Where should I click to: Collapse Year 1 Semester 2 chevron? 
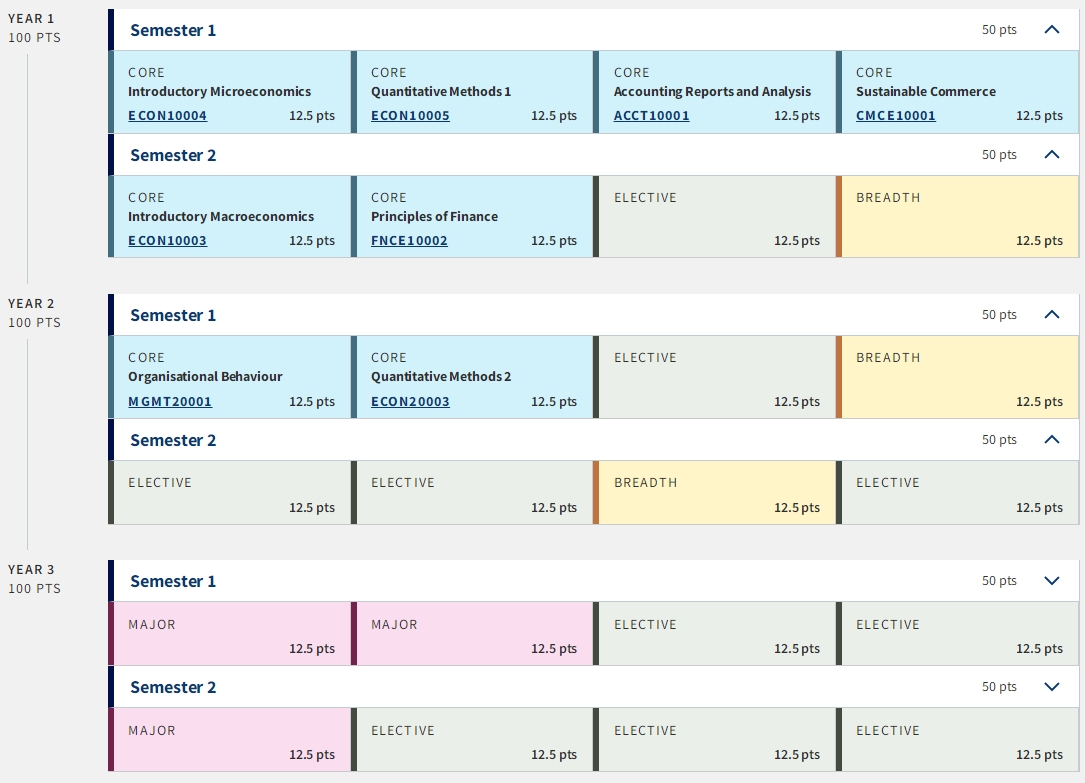point(1051,155)
